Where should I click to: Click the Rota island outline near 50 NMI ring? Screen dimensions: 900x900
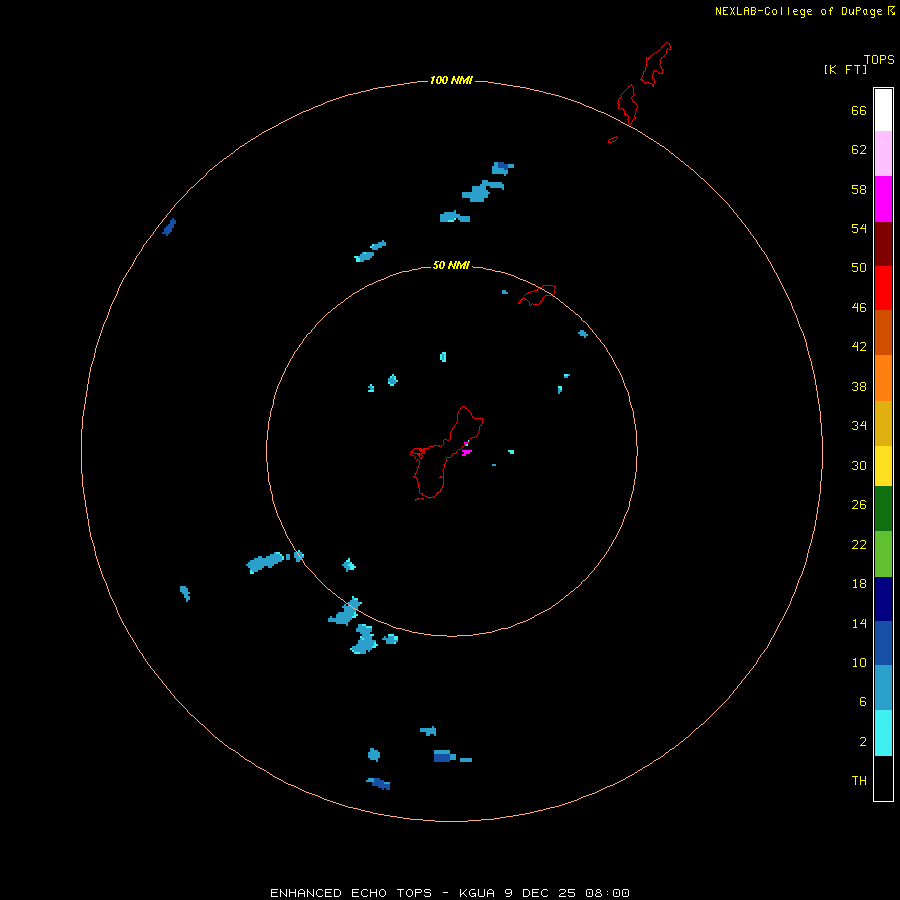[x=537, y=295]
